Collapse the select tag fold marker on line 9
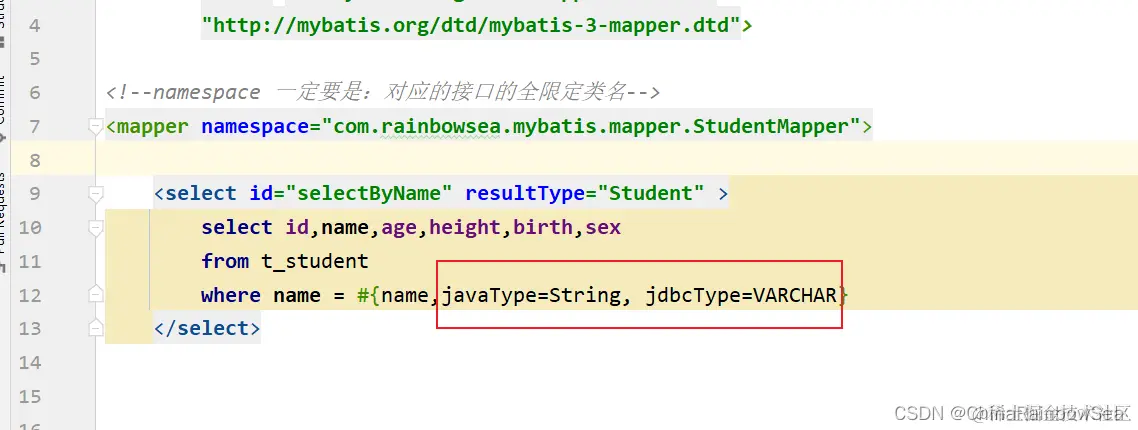Screen dimensions: 1138x430 point(95,195)
